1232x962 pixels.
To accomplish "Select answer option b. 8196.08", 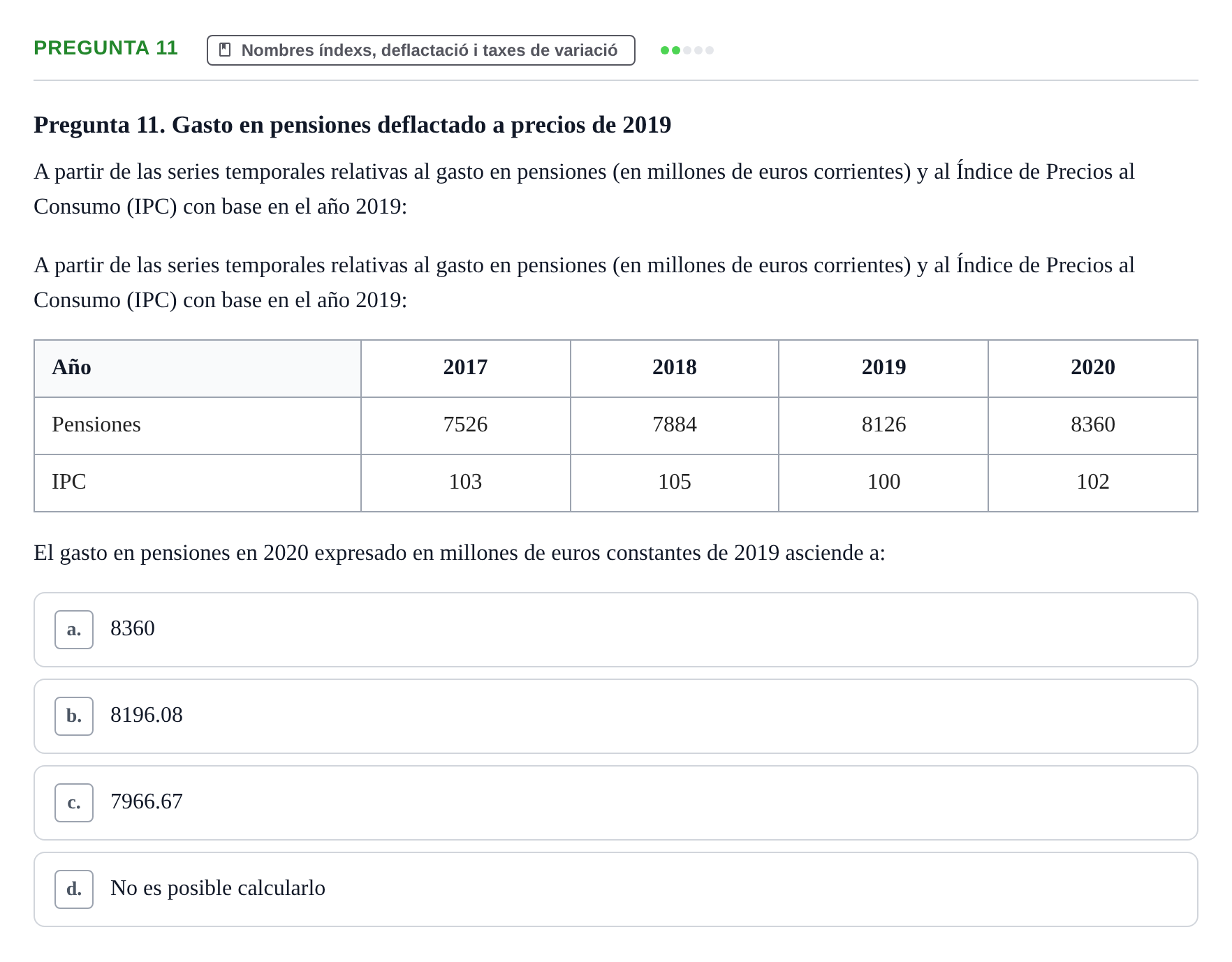I will click(x=615, y=716).
